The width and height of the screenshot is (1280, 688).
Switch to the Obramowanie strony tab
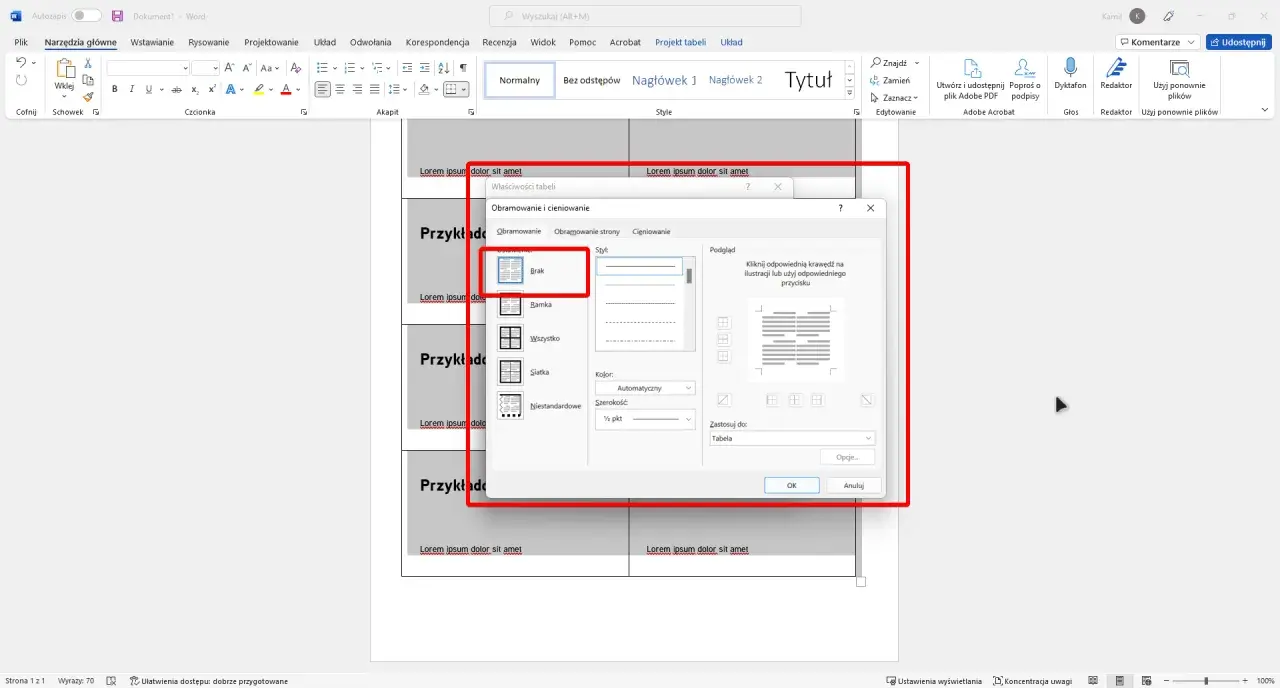coord(587,231)
